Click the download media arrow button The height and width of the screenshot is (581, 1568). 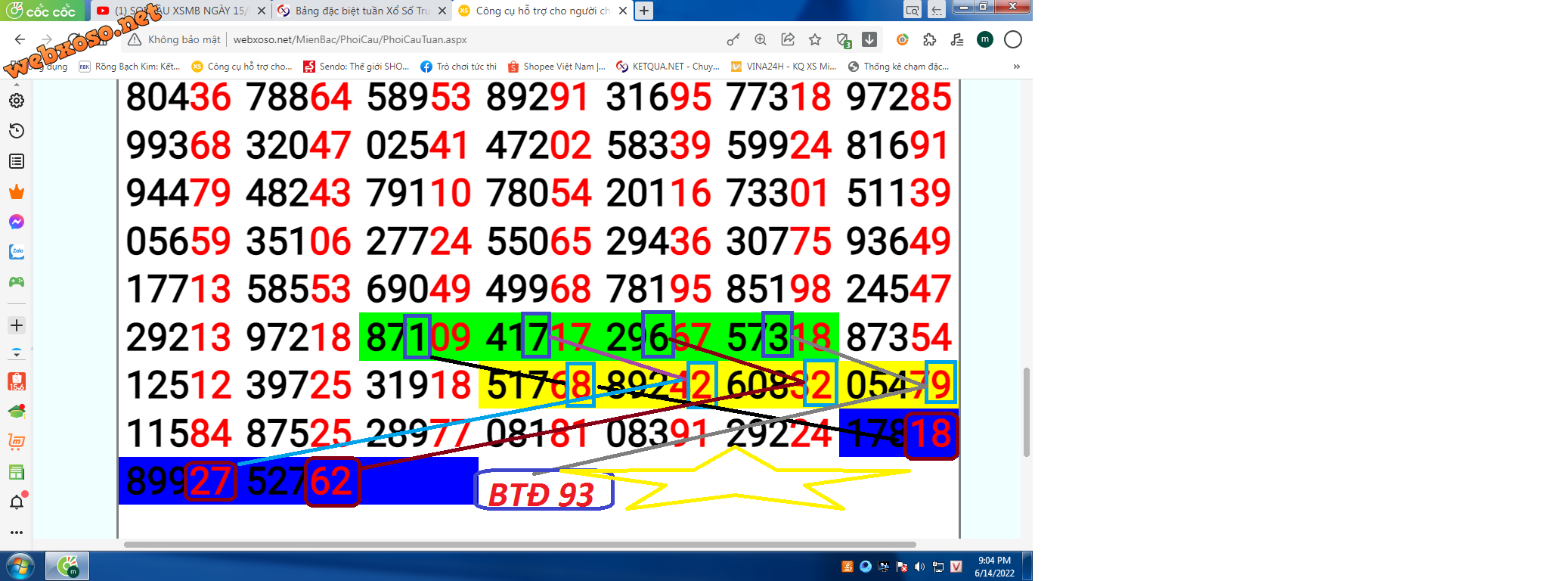coord(869,39)
